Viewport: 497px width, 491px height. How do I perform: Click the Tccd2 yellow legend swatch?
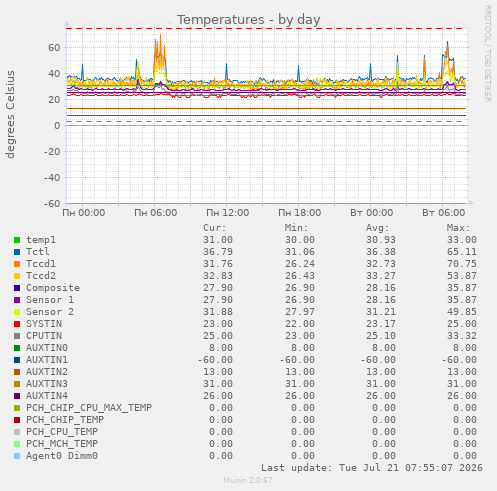click(x=17, y=276)
